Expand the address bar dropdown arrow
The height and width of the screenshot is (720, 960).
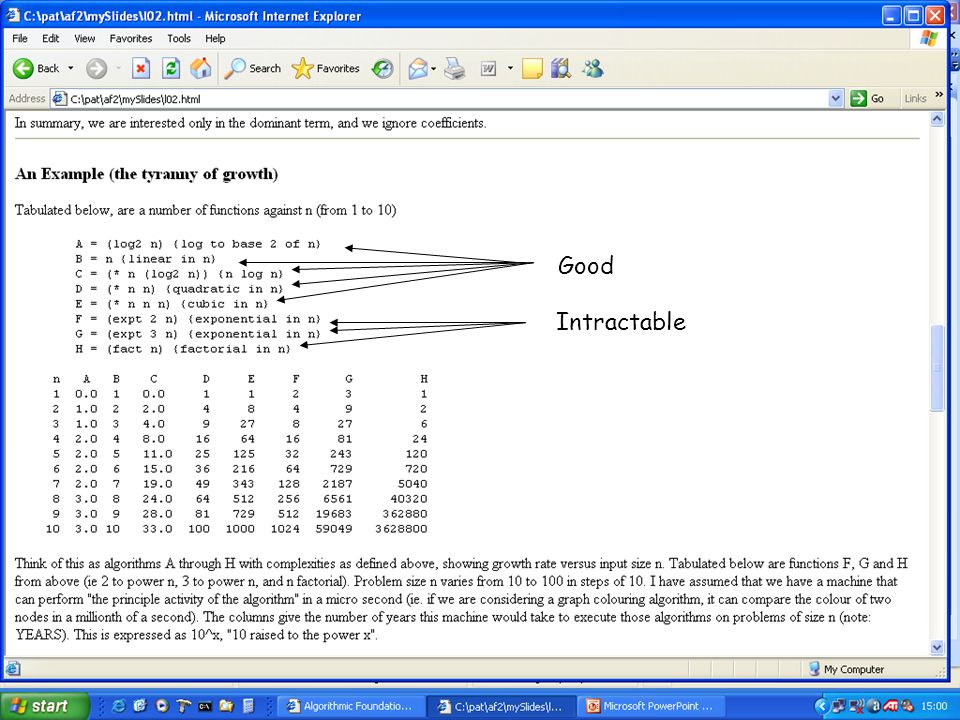pyautogui.click(x=836, y=99)
